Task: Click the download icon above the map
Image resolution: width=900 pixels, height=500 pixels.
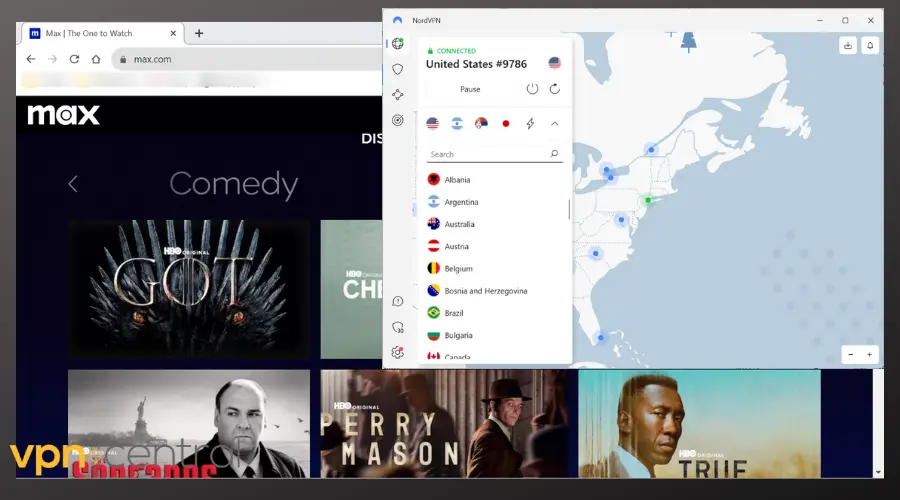Action: pos(848,45)
